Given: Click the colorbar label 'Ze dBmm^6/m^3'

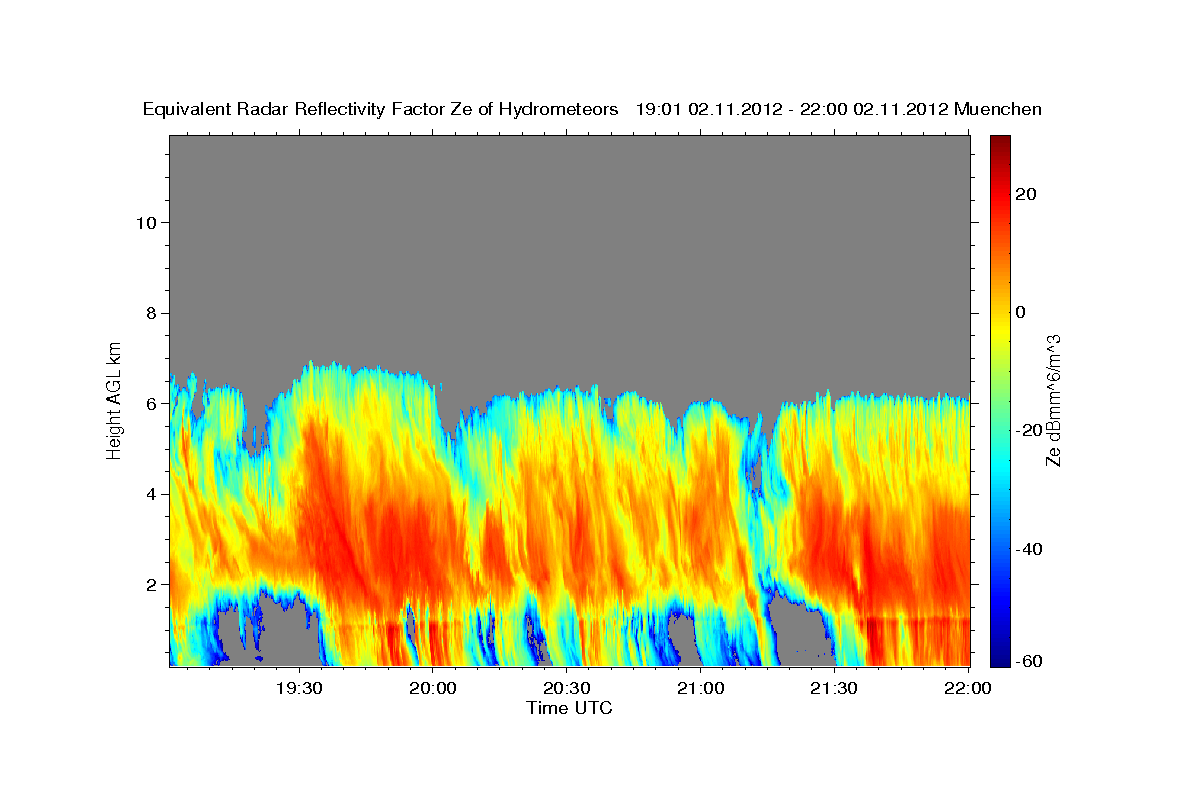Looking at the screenshot, I should (1053, 400).
